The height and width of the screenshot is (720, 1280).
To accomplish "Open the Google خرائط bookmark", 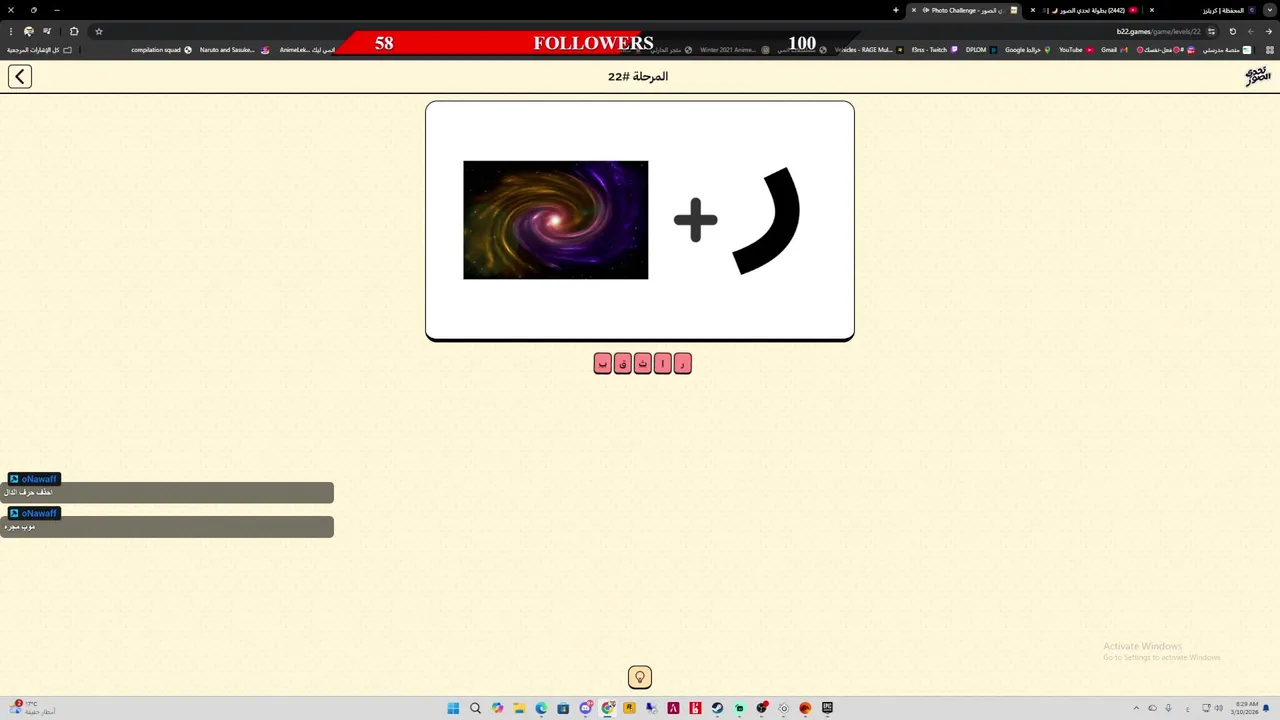I will (x=1028, y=49).
